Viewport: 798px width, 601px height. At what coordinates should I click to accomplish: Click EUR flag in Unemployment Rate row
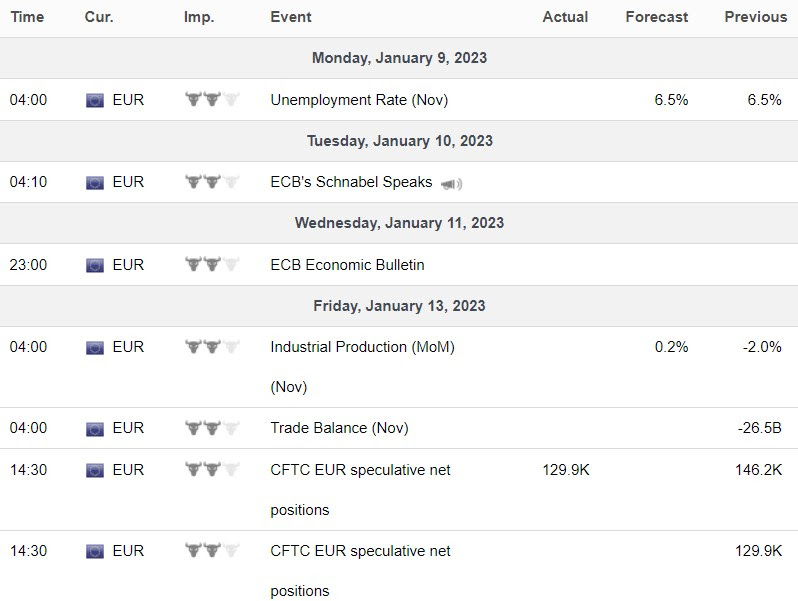(95, 100)
